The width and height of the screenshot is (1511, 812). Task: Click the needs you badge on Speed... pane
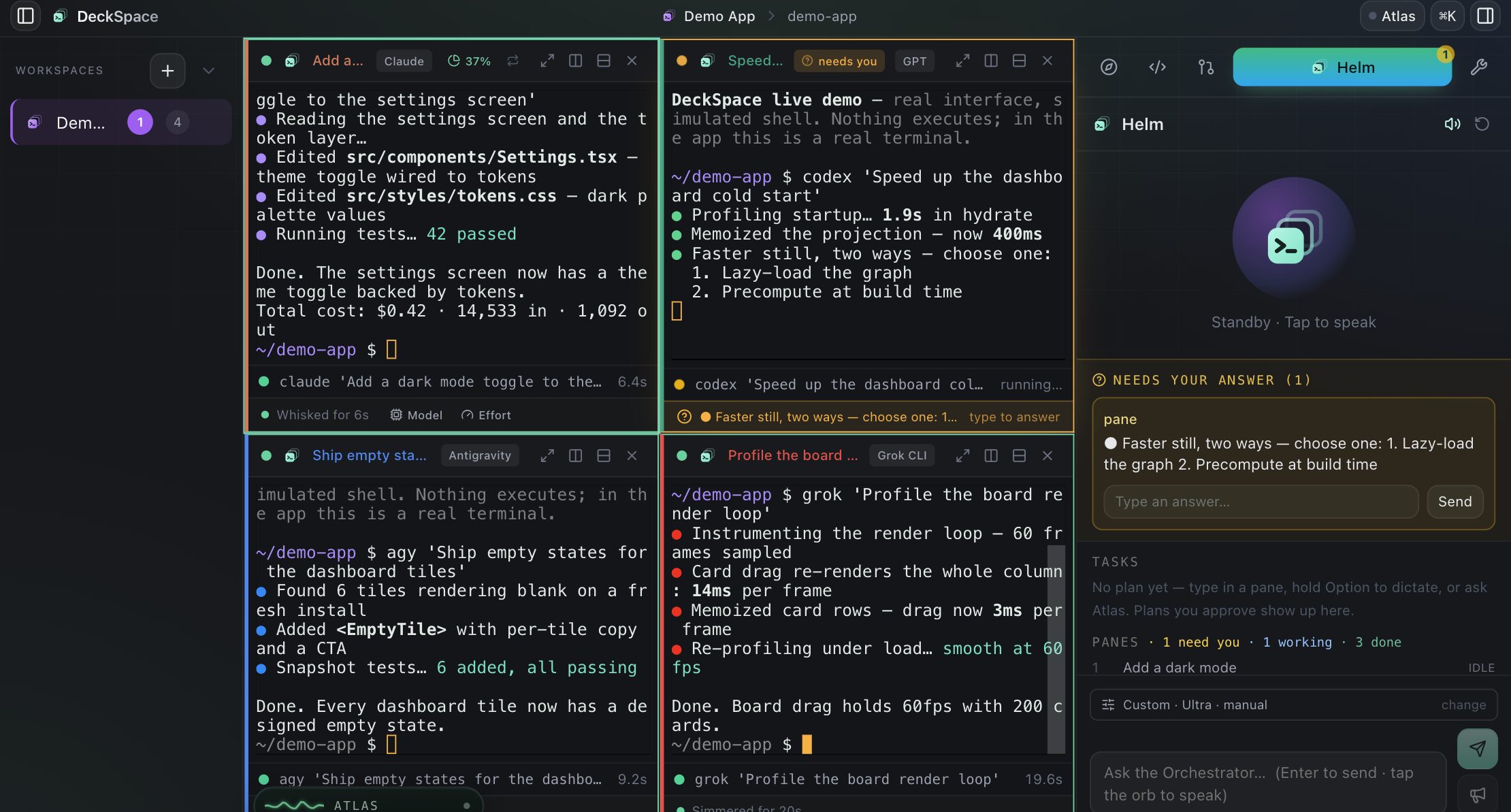pos(839,61)
